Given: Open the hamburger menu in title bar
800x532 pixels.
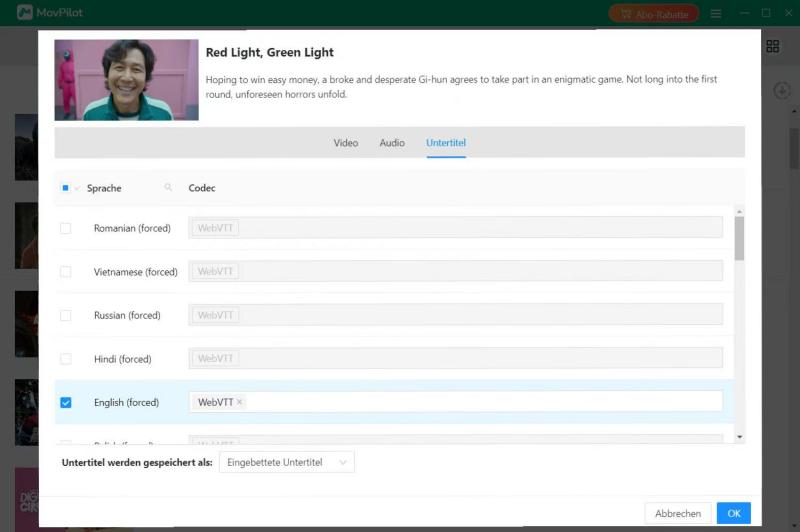Looking at the screenshot, I should [716, 14].
